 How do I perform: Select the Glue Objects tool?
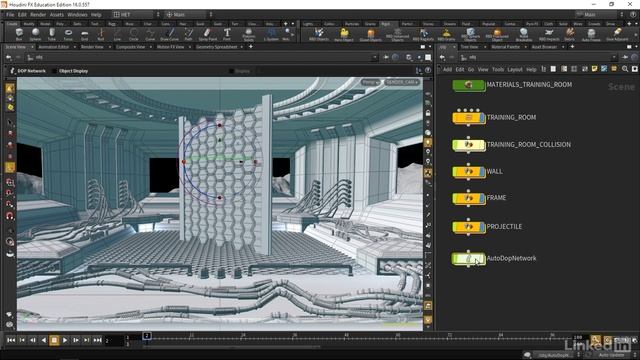click(371, 34)
